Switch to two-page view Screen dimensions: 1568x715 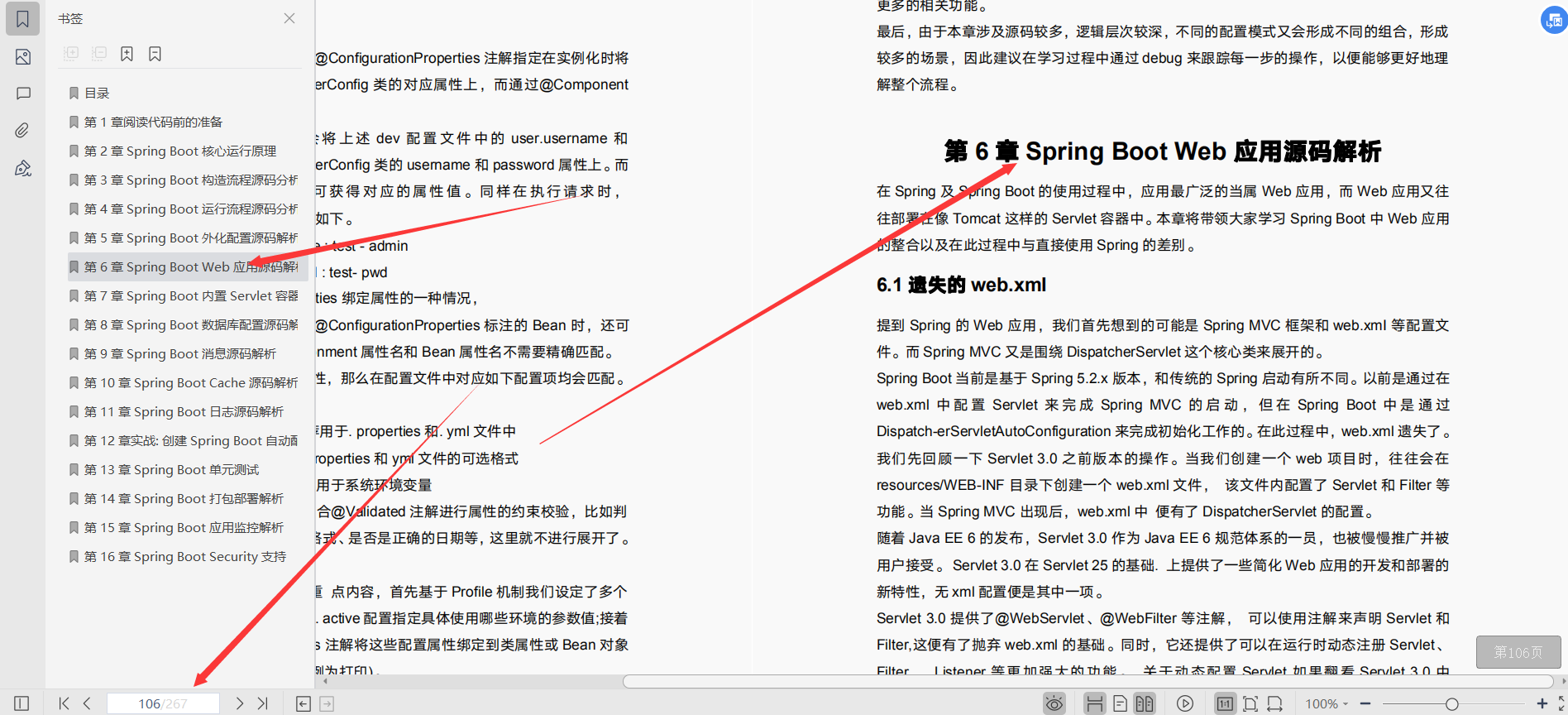click(x=1145, y=703)
